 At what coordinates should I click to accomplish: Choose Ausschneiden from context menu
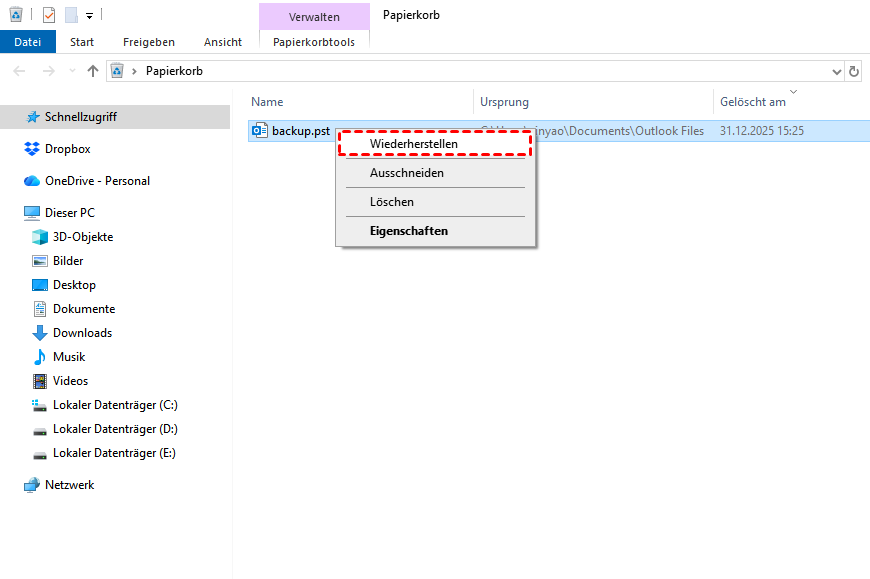point(406,173)
